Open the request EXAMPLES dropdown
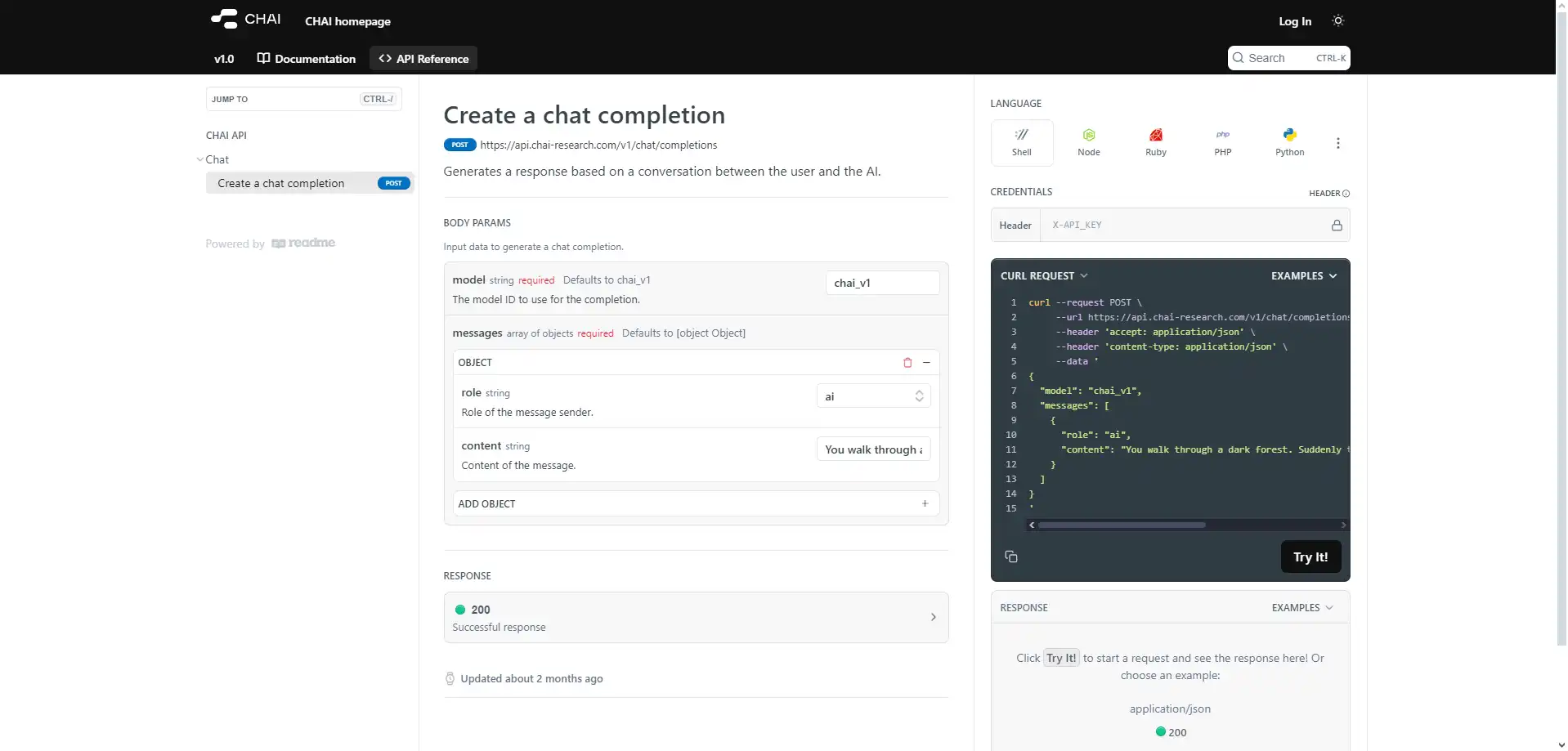This screenshot has width=1568, height=751. [1304, 276]
